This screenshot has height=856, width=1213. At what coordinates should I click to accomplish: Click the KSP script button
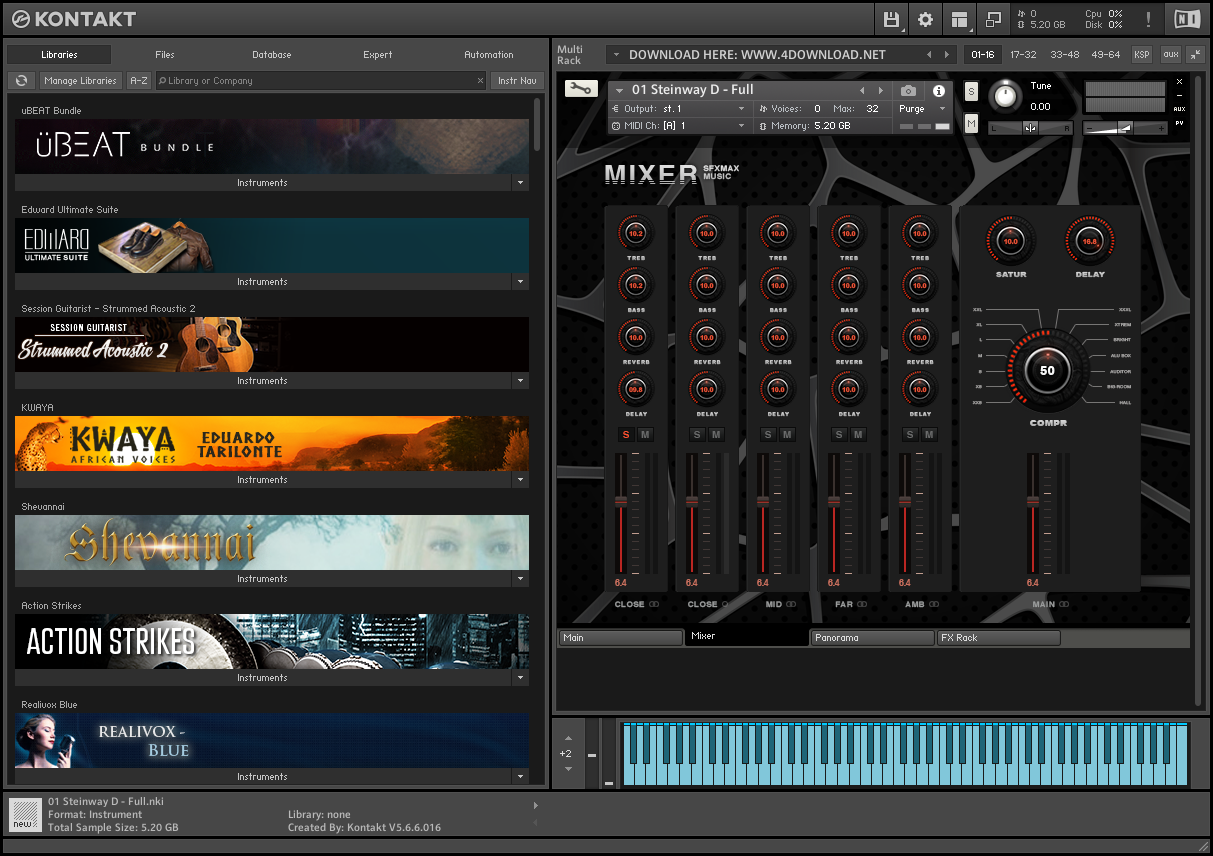point(1141,55)
